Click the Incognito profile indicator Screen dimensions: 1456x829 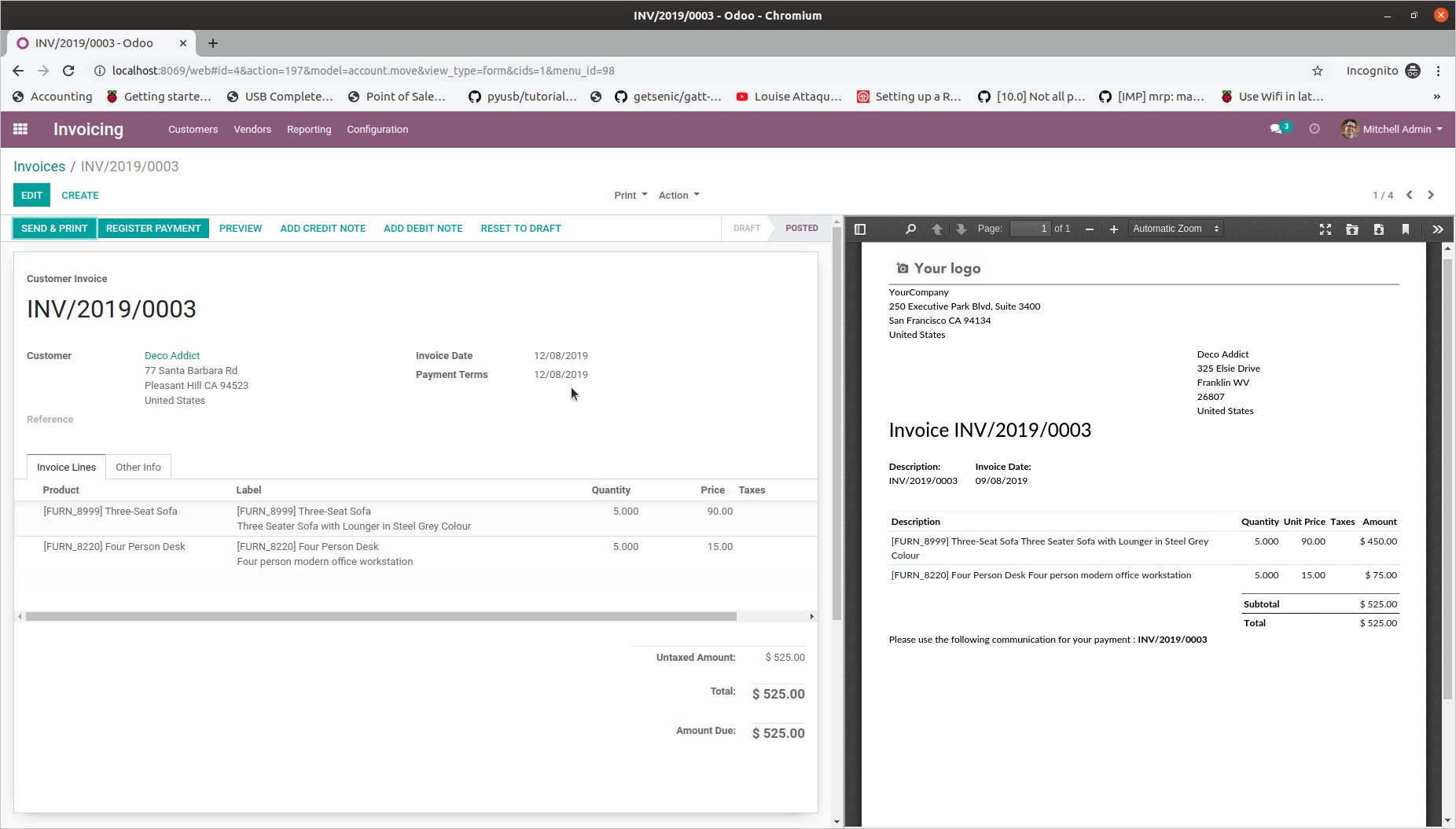pos(1383,71)
